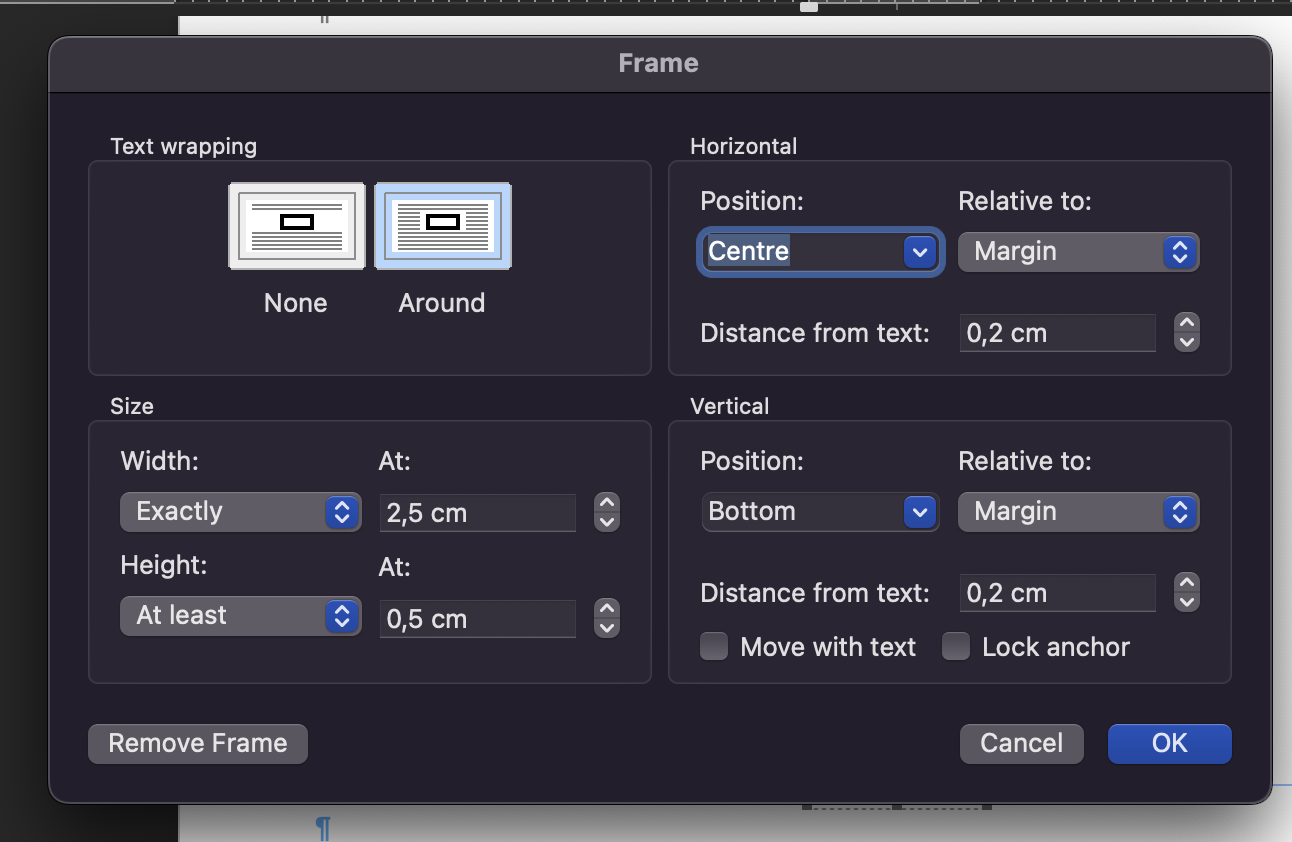Increase horizontal distance from text with stepper
This screenshot has height=842, width=1292.
(1186, 324)
